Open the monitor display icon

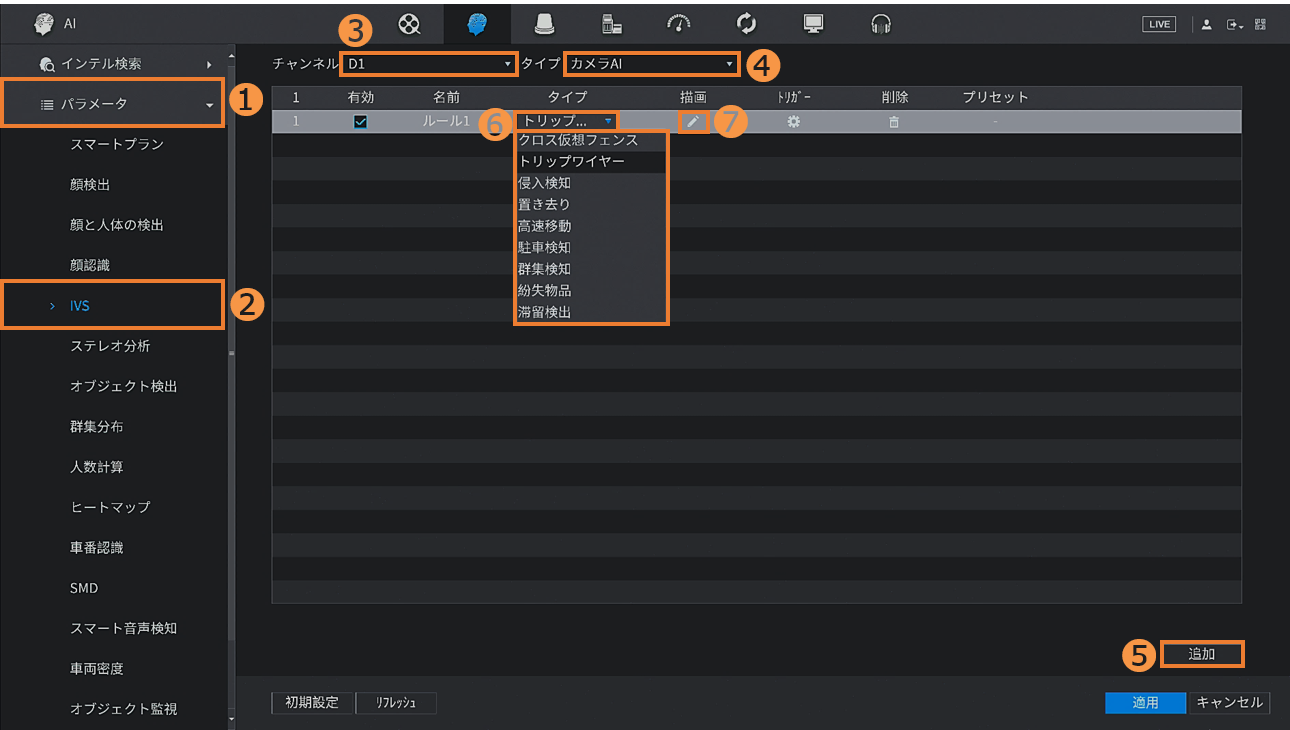click(x=815, y=24)
